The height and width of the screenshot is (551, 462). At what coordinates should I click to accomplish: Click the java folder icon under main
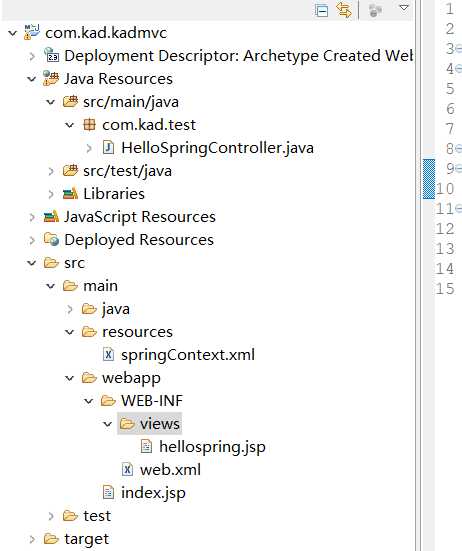click(x=89, y=309)
